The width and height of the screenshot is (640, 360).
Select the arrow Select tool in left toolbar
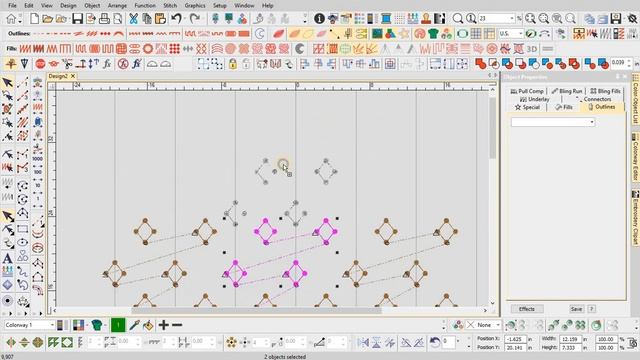(8, 82)
